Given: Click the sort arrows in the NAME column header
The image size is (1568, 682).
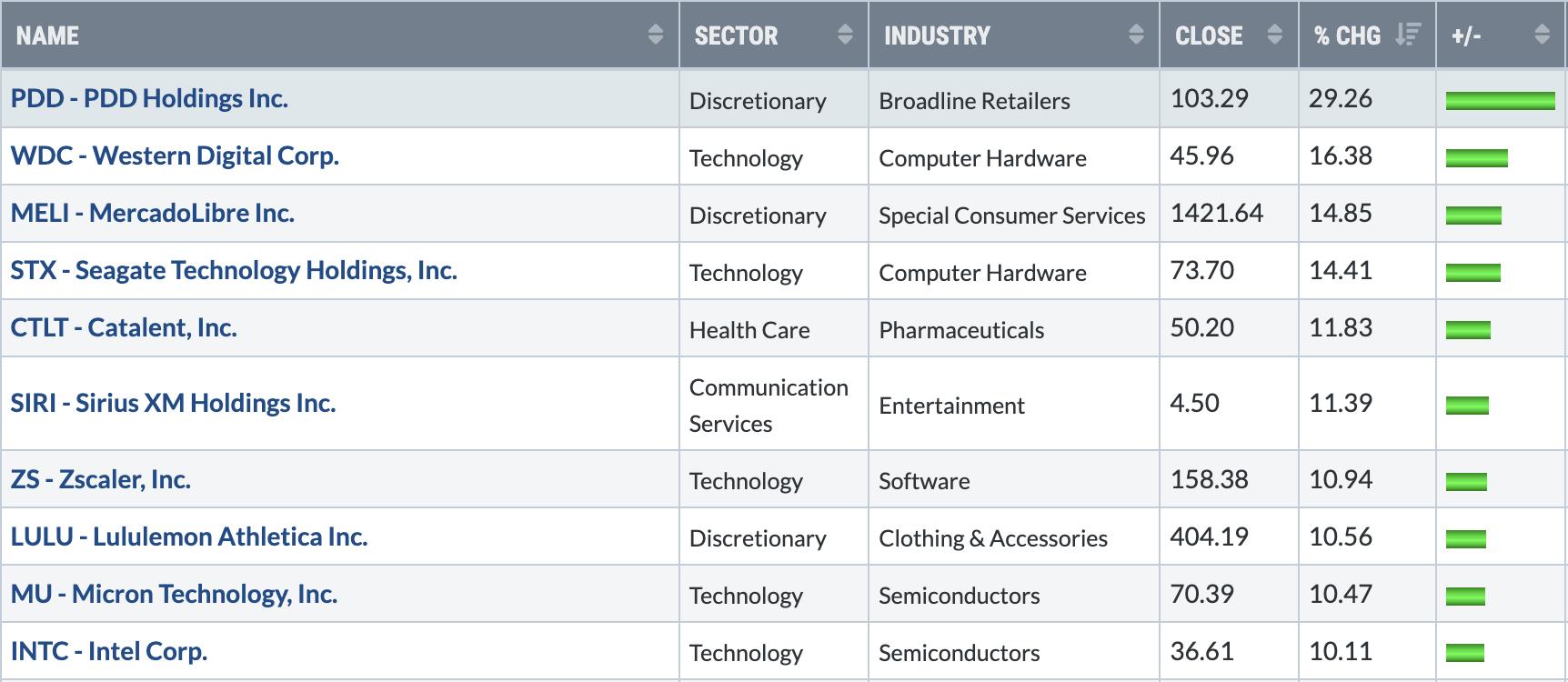Looking at the screenshot, I should coord(655,35).
